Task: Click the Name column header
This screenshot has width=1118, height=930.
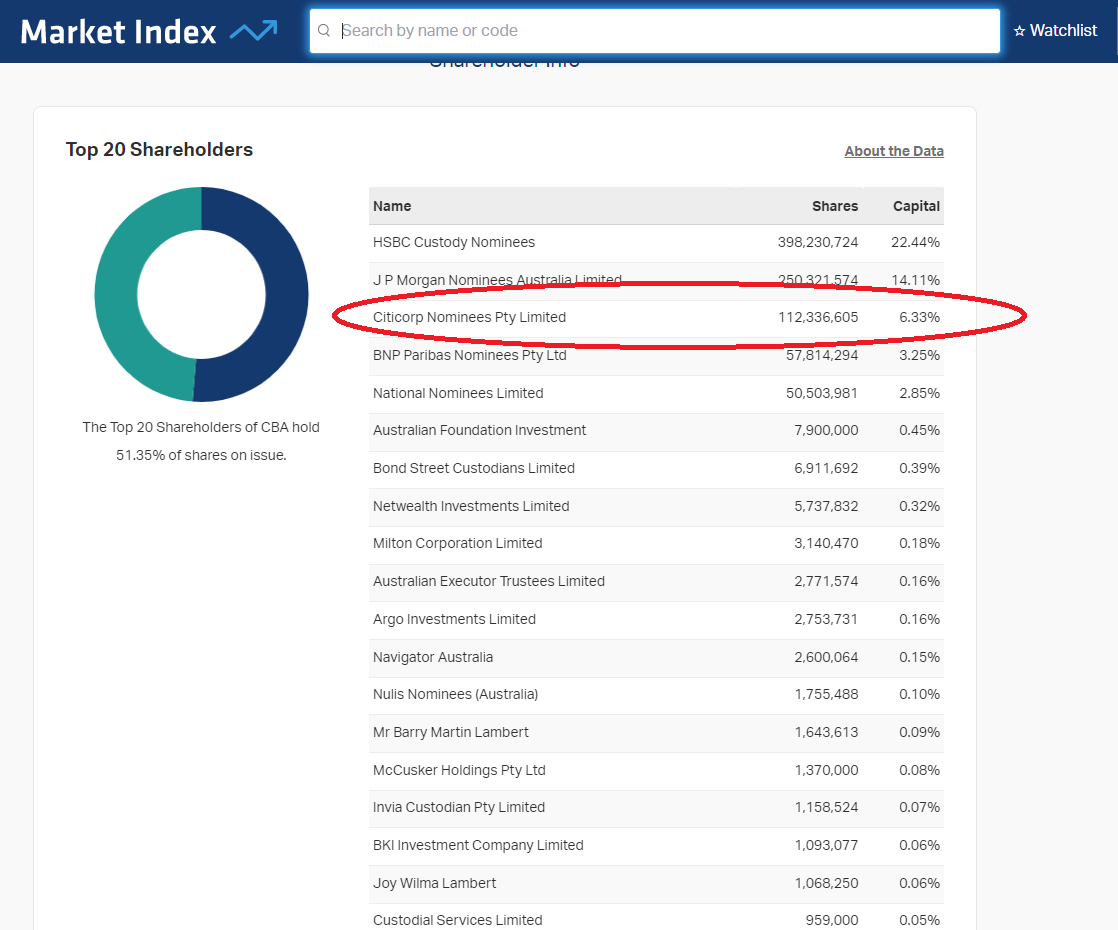Action: click(392, 206)
